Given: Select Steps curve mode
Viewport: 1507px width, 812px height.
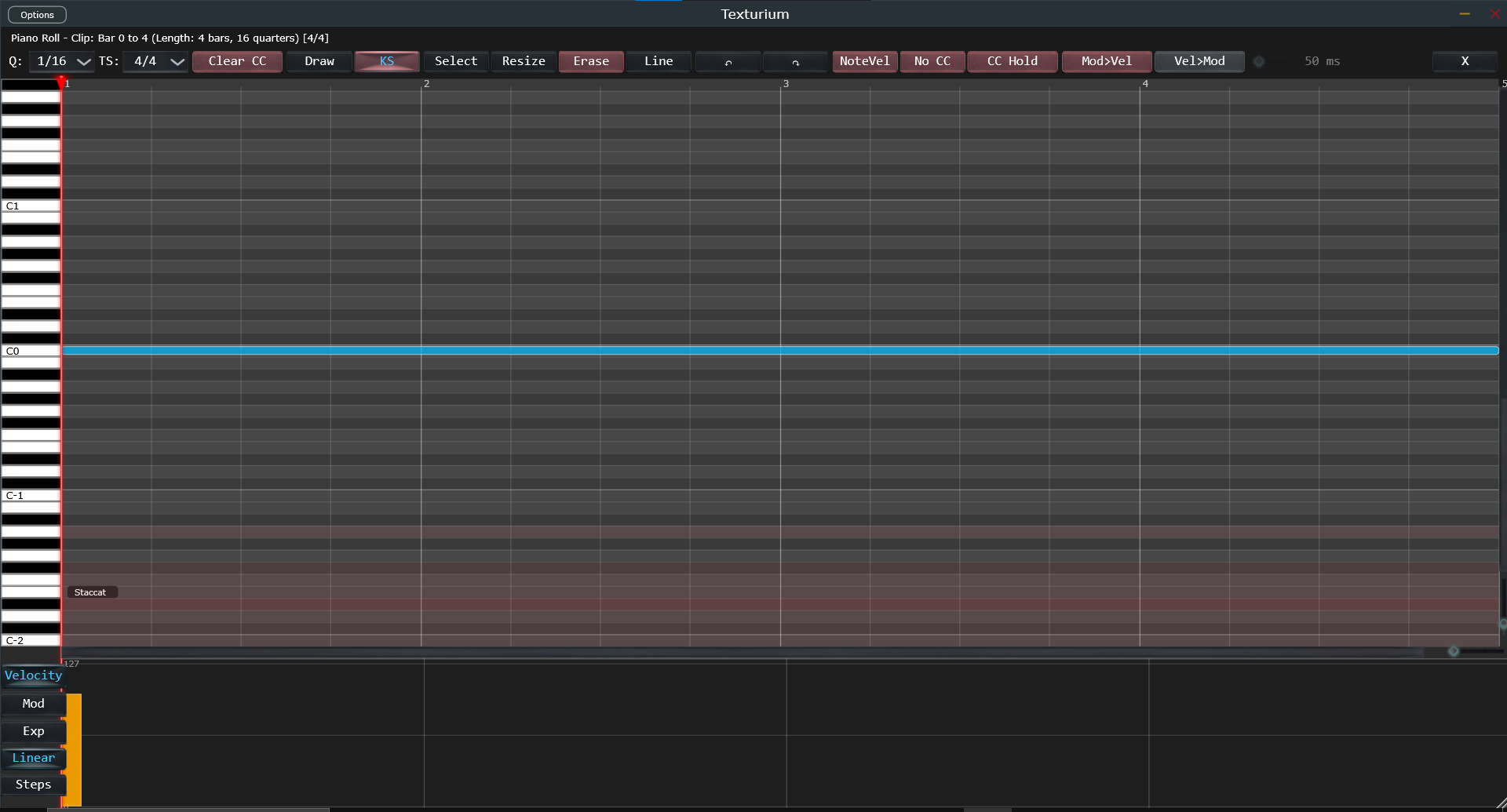Looking at the screenshot, I should tap(33, 785).
